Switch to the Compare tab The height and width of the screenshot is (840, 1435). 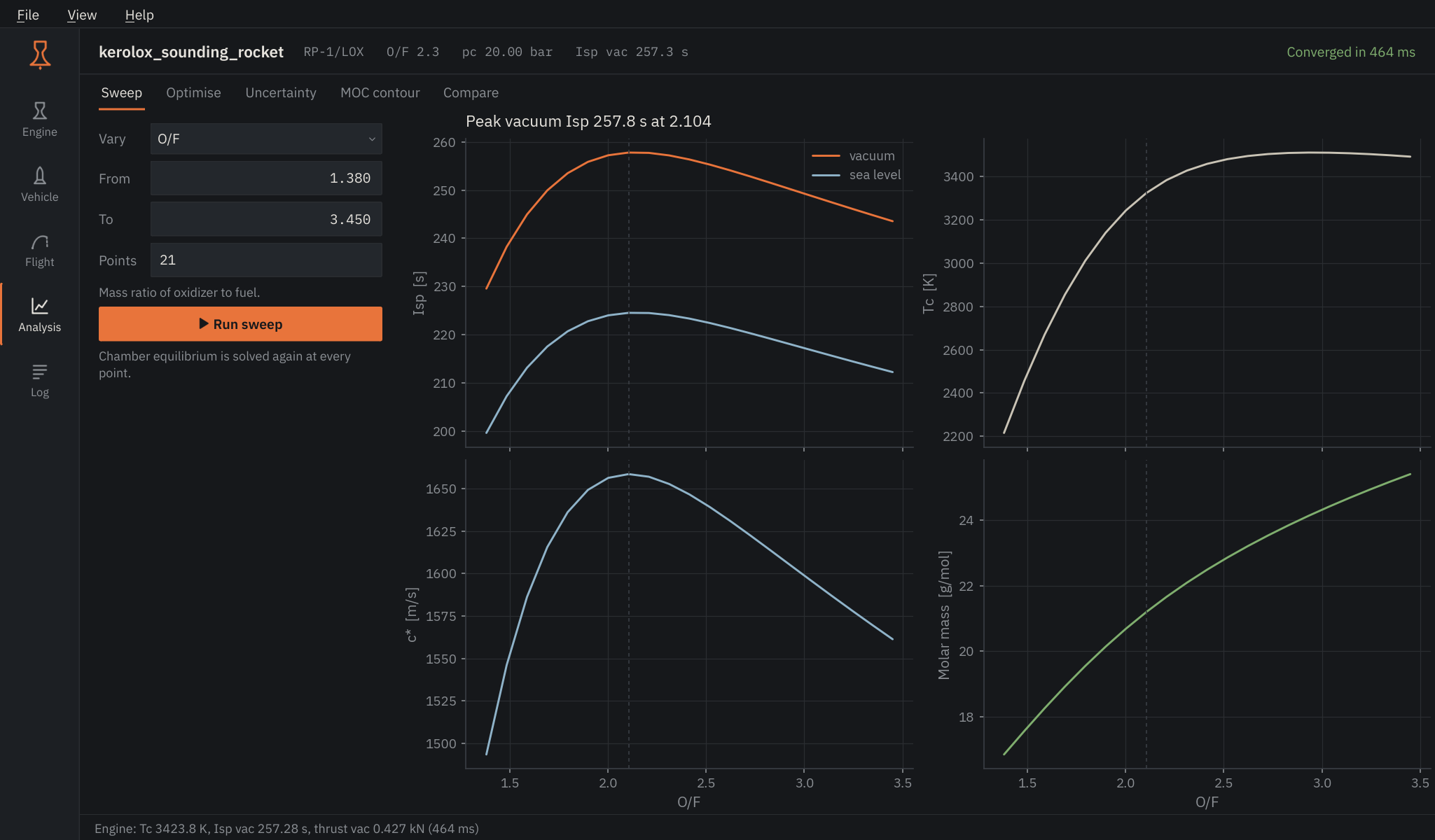471,93
